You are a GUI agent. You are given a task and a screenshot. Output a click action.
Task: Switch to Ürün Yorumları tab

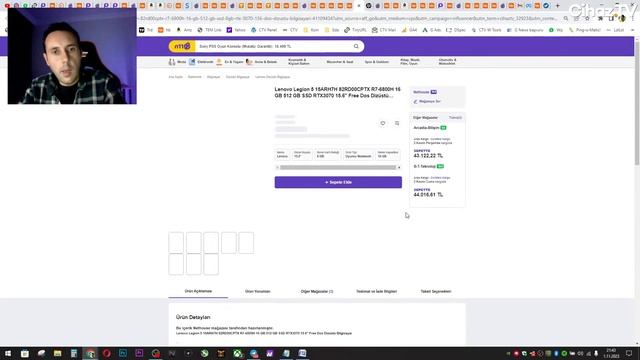[x=258, y=291]
